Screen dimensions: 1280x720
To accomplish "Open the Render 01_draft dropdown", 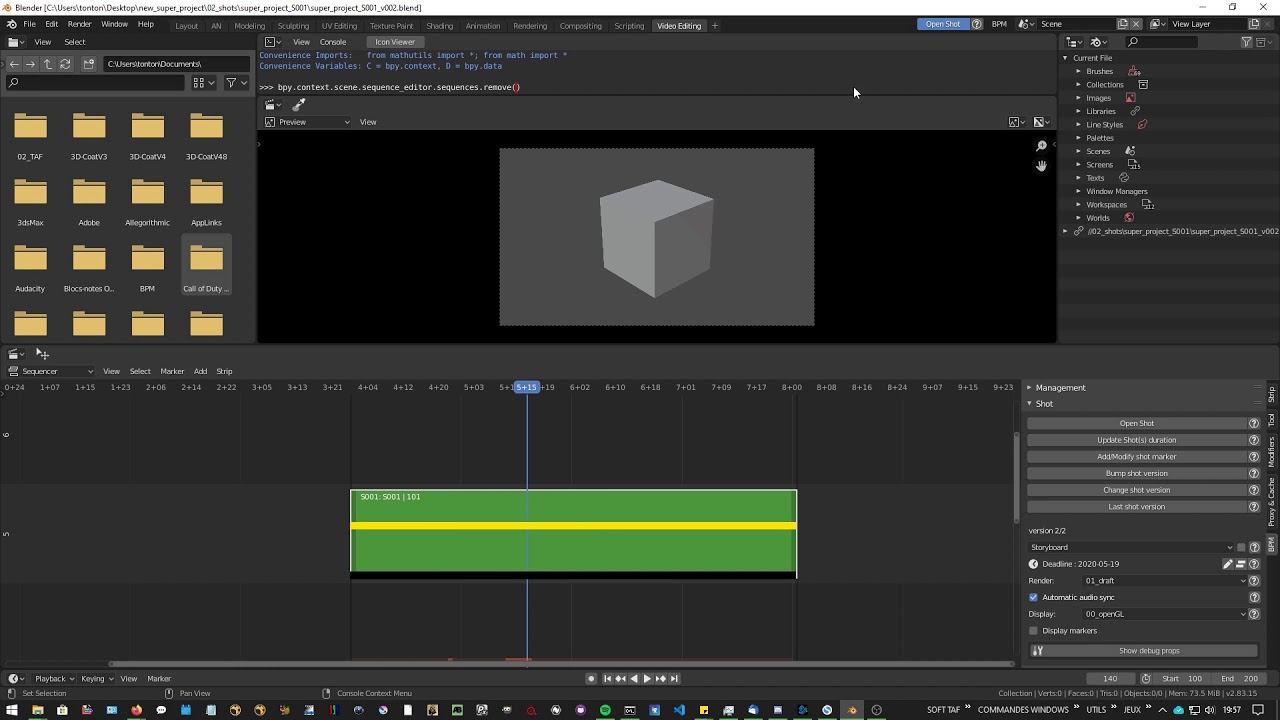I will click(x=1165, y=581).
